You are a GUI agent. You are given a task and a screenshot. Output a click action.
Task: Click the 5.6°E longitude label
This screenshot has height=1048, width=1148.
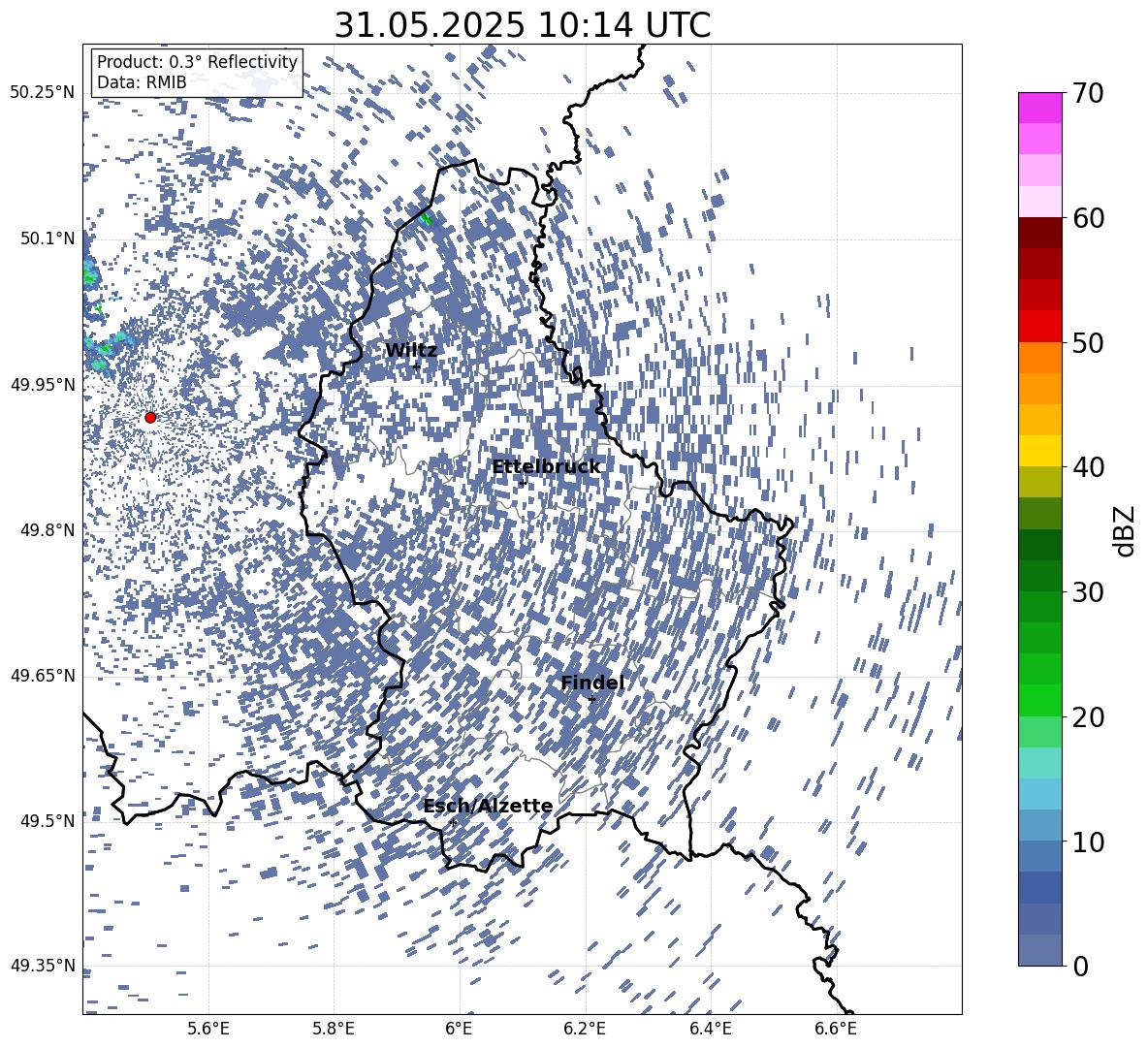point(208,1029)
